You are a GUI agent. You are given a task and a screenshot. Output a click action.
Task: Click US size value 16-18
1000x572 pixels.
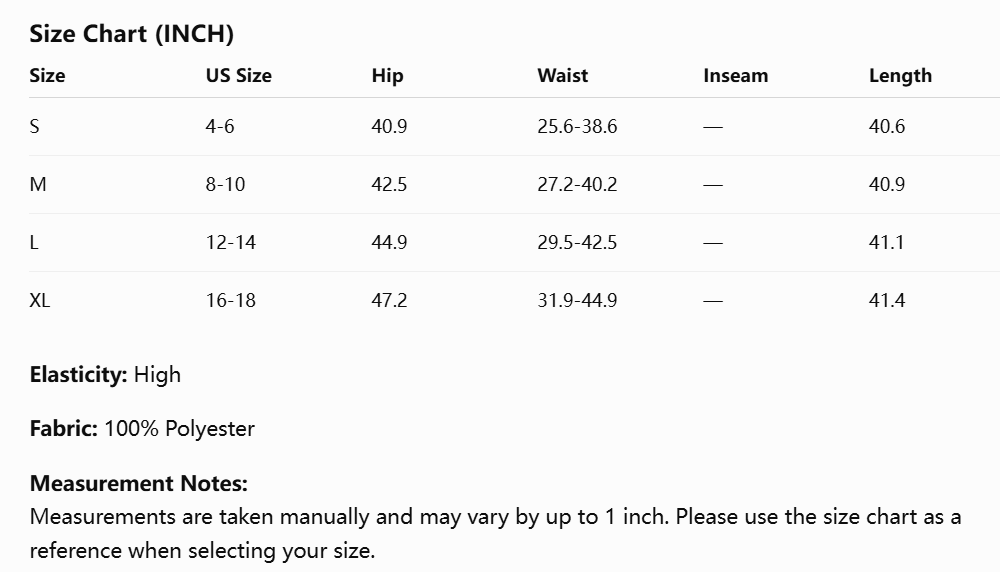(x=230, y=300)
